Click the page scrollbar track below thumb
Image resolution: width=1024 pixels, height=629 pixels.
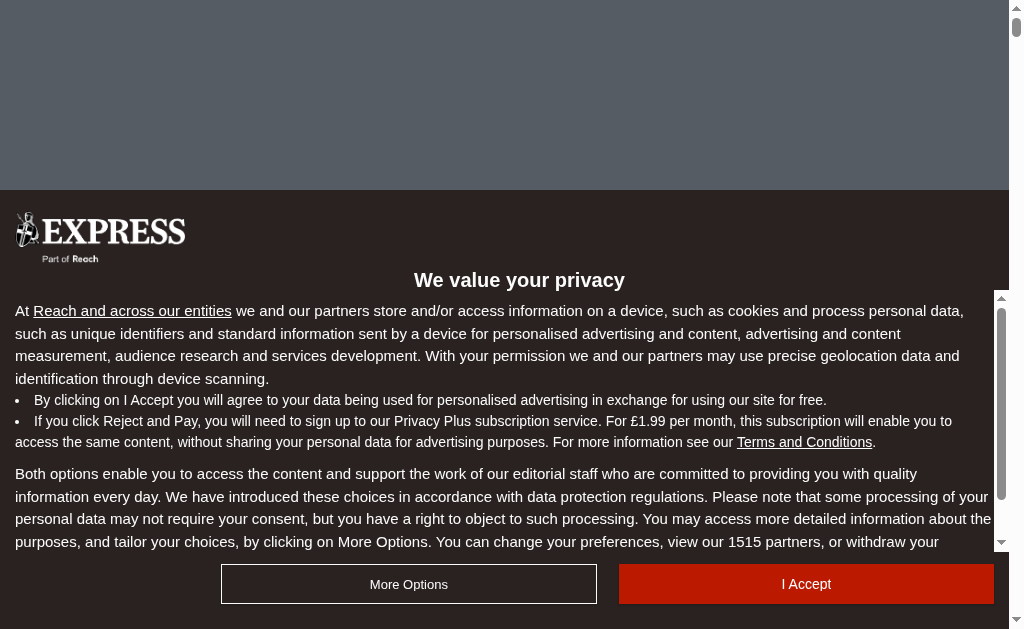(1016, 325)
